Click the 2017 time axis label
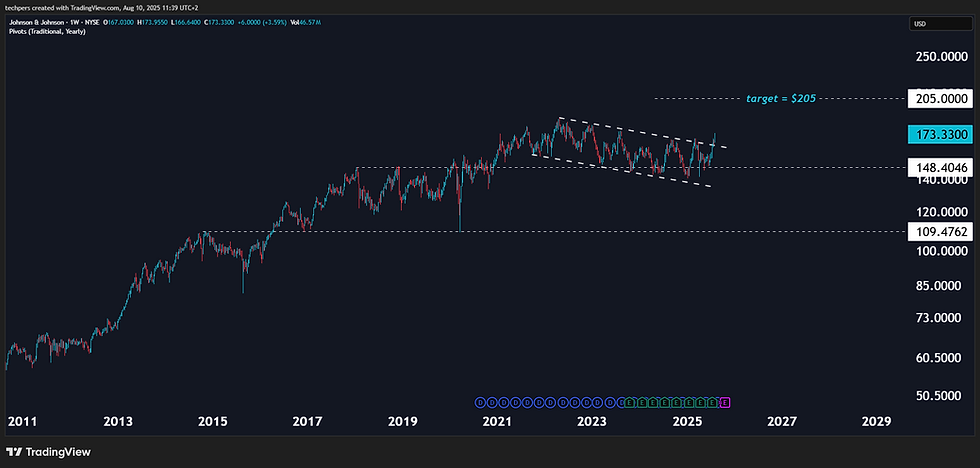Viewport: 980px width, 468px height. [x=308, y=422]
